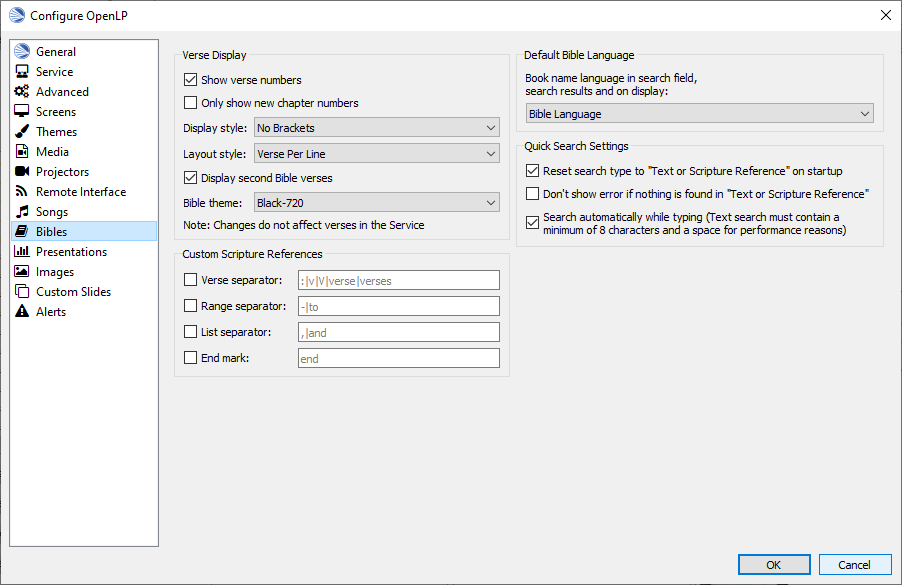Enable Only show new chapter numbers
The height and width of the screenshot is (585, 902).
click(190, 102)
